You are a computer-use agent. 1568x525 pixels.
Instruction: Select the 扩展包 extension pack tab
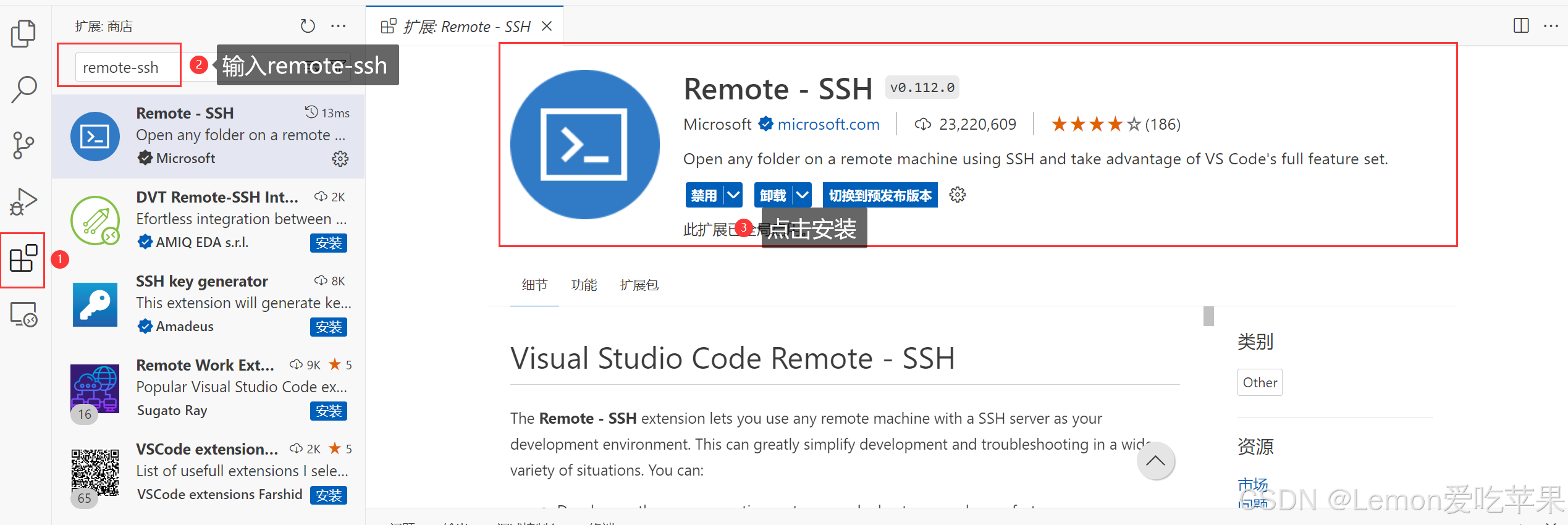pos(639,285)
